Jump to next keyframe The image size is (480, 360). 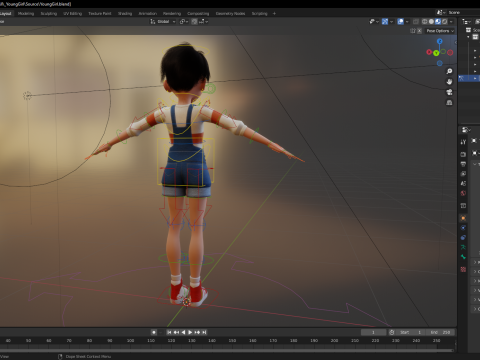click(197, 332)
